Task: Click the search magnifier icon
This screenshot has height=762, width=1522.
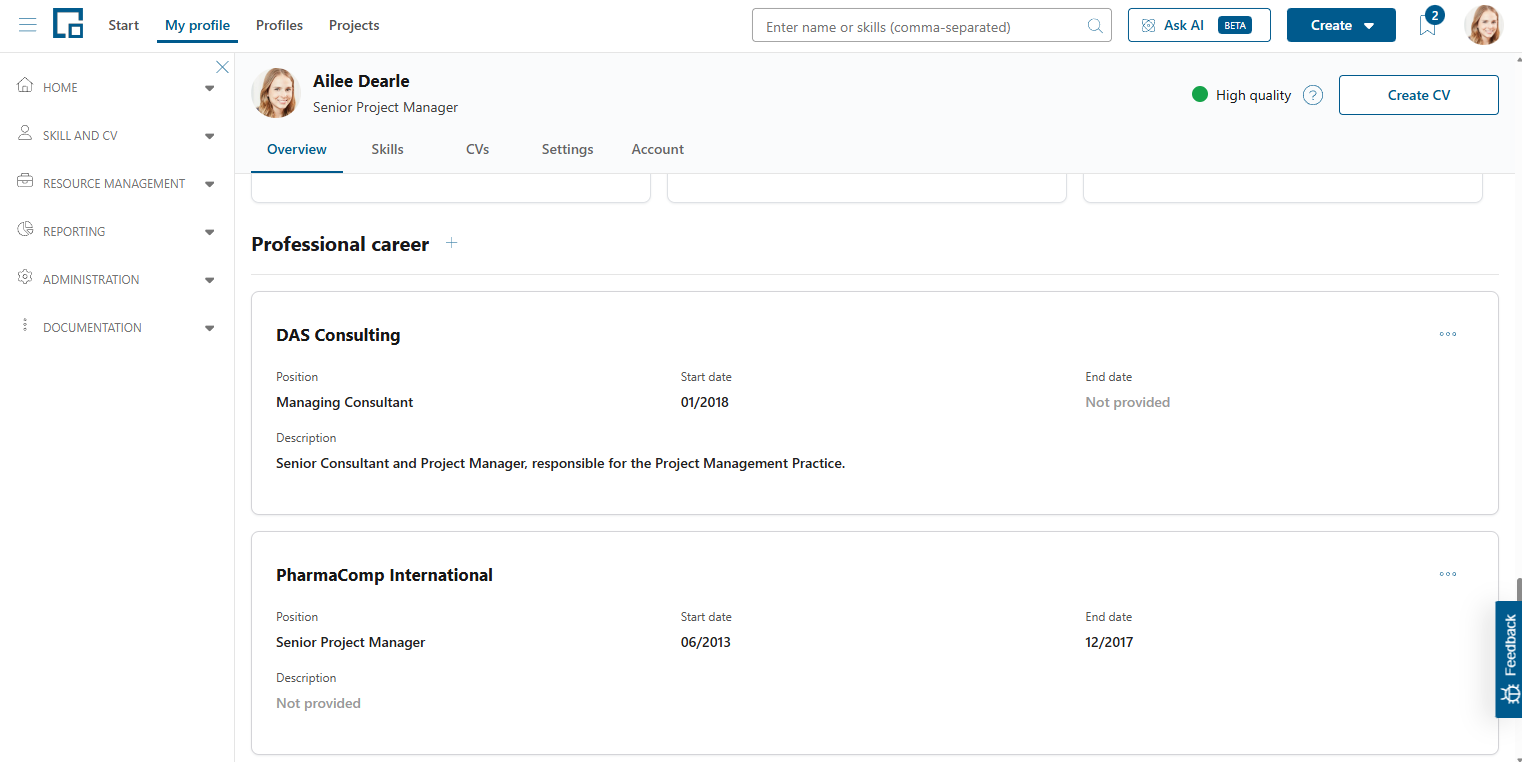Action: pyautogui.click(x=1096, y=26)
